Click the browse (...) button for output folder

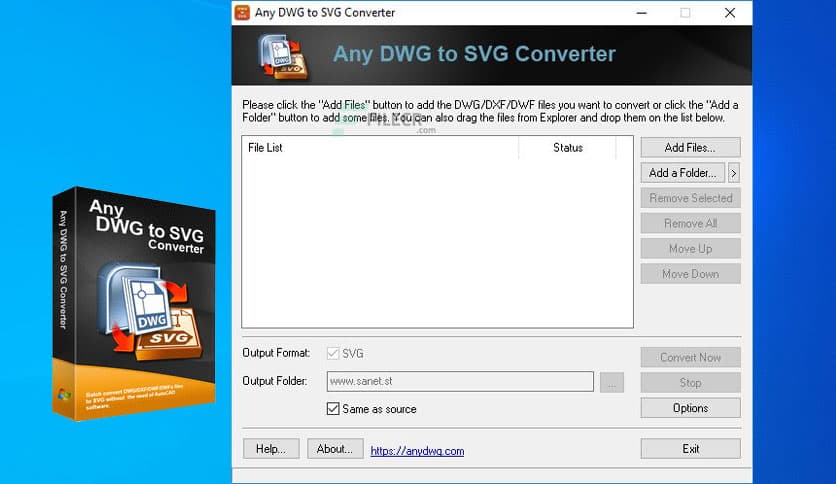click(612, 382)
